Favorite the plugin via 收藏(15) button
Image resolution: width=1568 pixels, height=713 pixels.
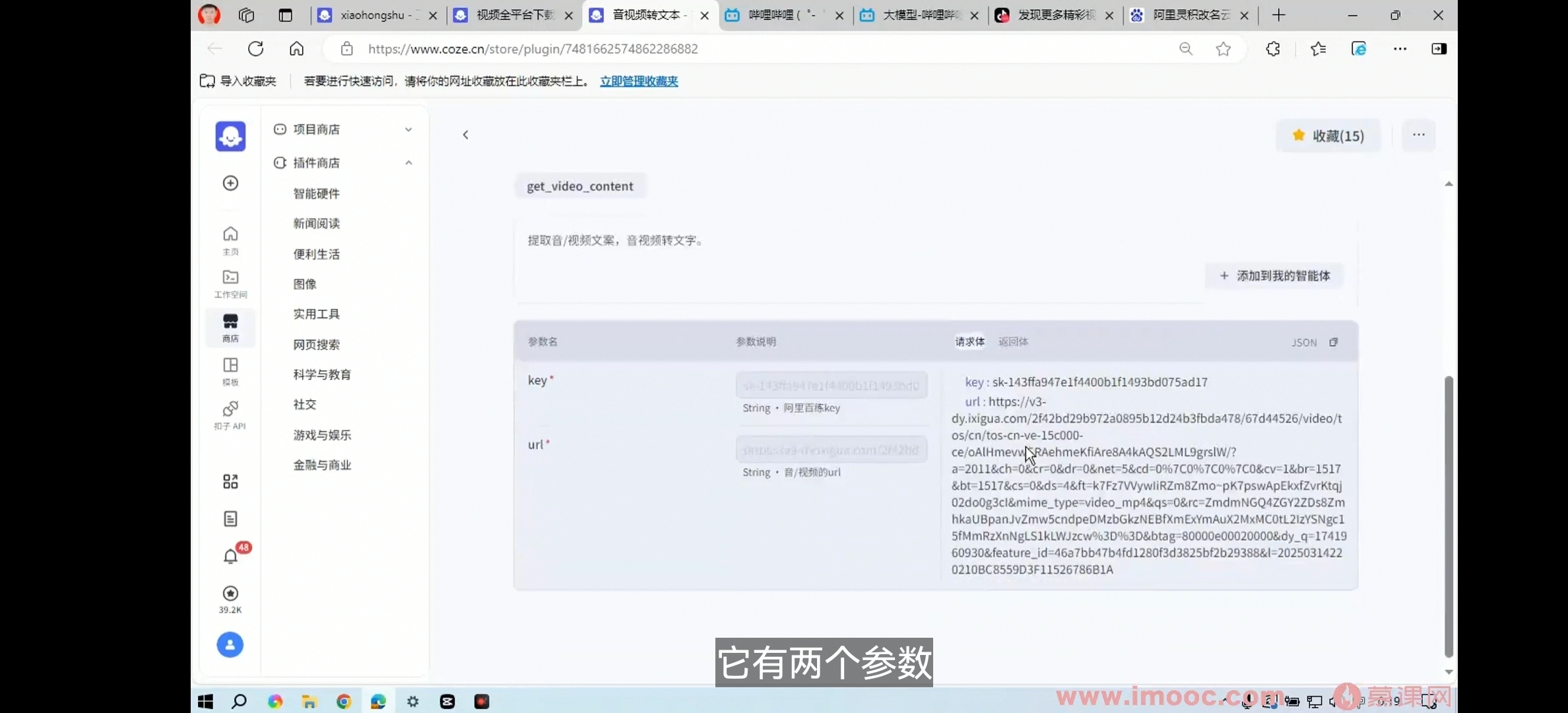1328,136
